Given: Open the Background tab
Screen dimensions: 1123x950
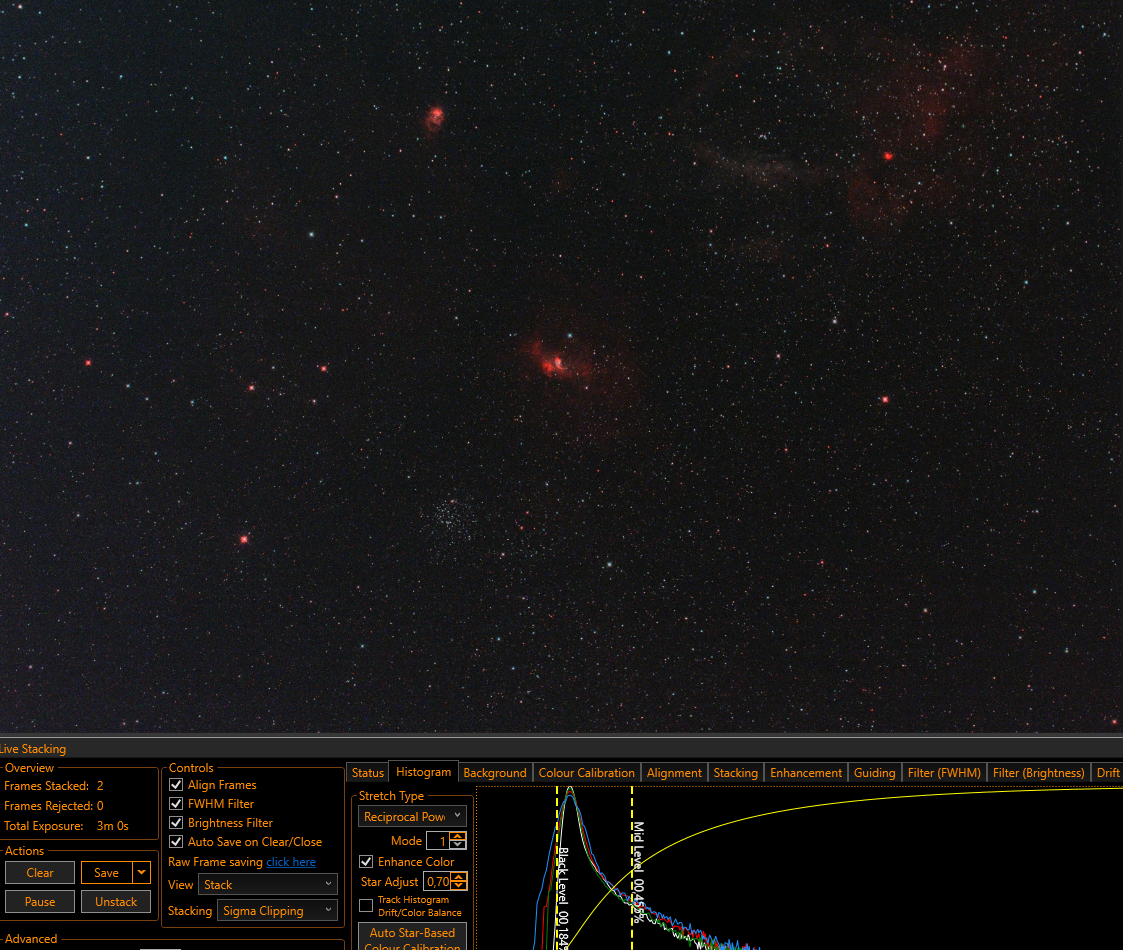Looking at the screenshot, I should pos(494,772).
